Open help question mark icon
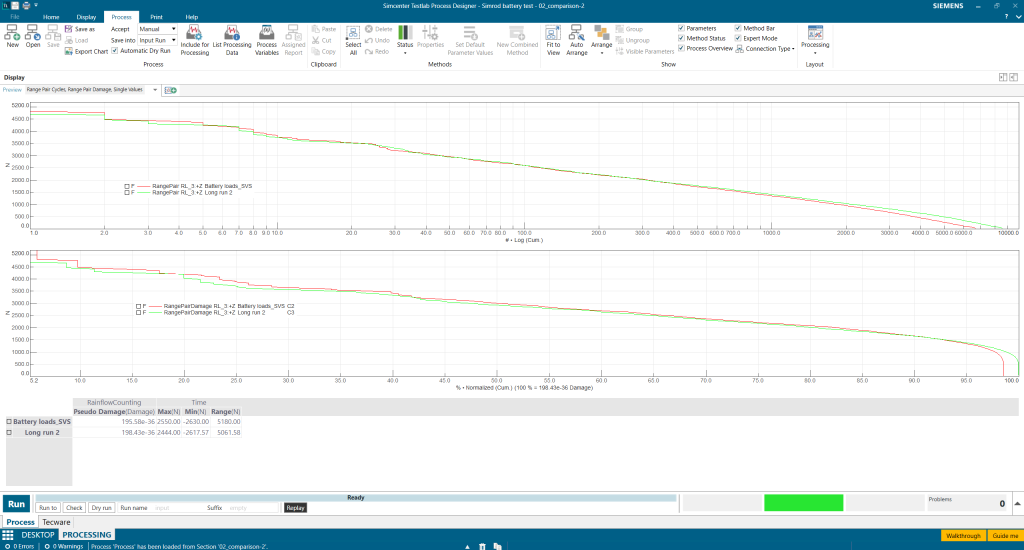The width and height of the screenshot is (1024, 550). [x=1006, y=17]
